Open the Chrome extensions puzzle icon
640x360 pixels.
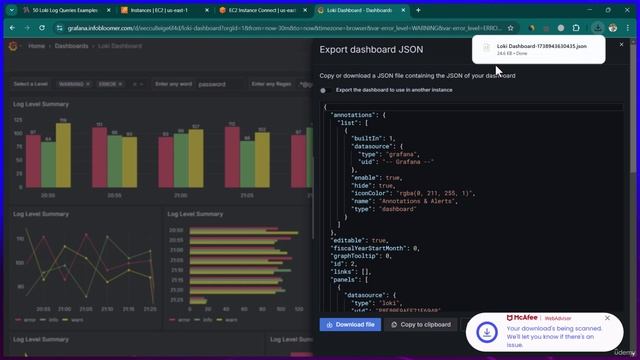click(576, 28)
